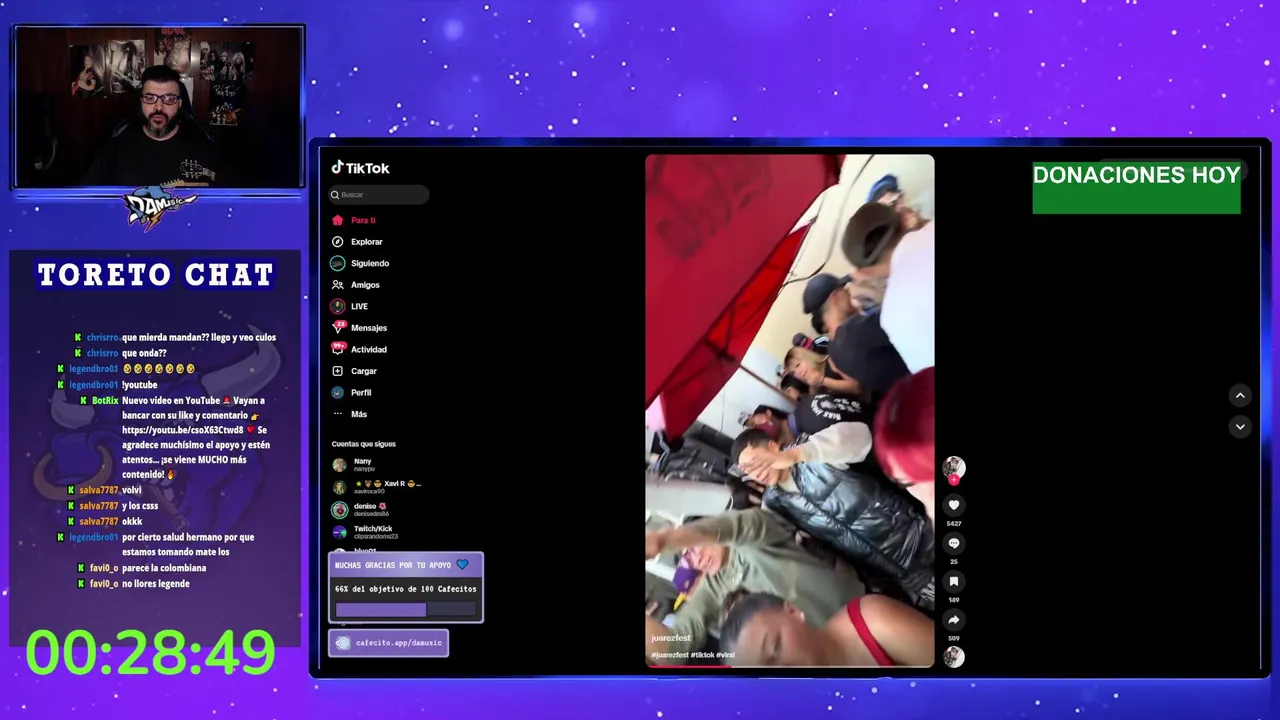This screenshot has width=1280, height=720.
Task: Click the video progress bar
Action: click(x=790, y=666)
